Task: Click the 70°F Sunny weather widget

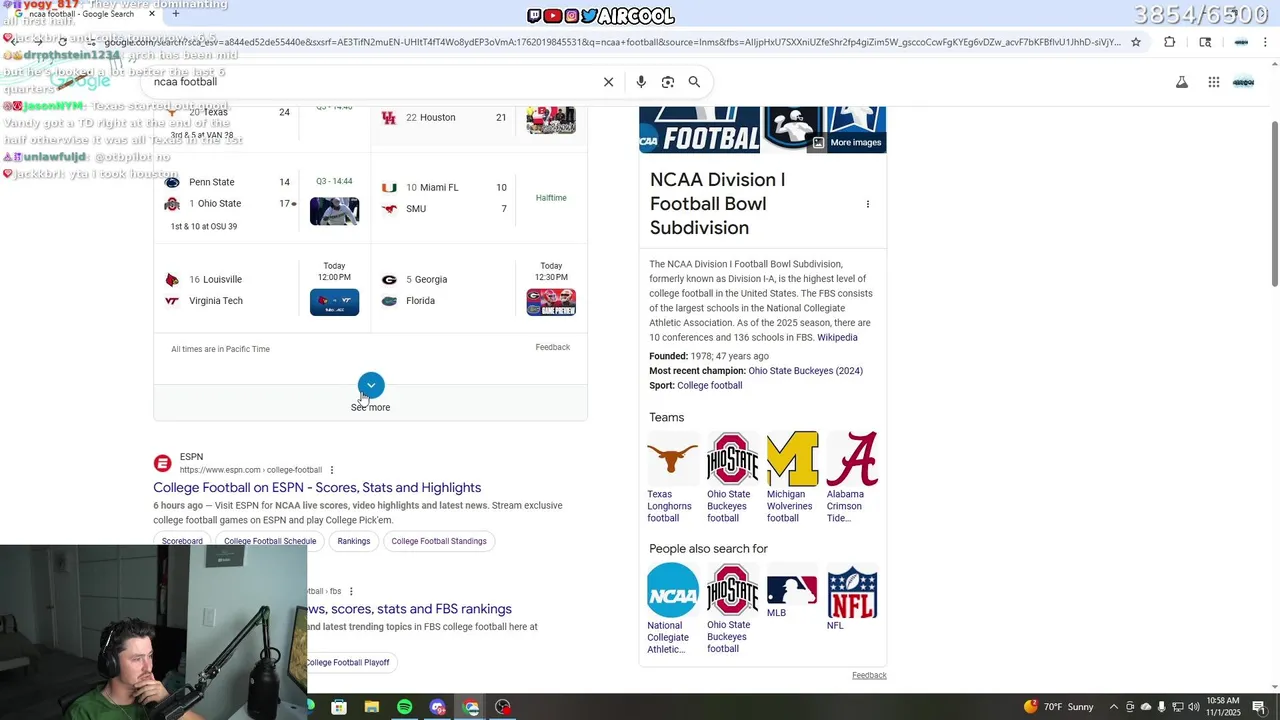Action: (1059, 707)
